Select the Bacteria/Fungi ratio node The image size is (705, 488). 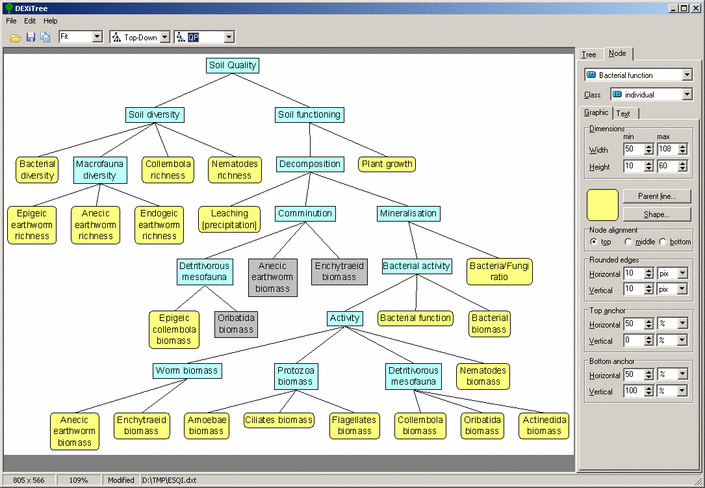click(x=499, y=272)
